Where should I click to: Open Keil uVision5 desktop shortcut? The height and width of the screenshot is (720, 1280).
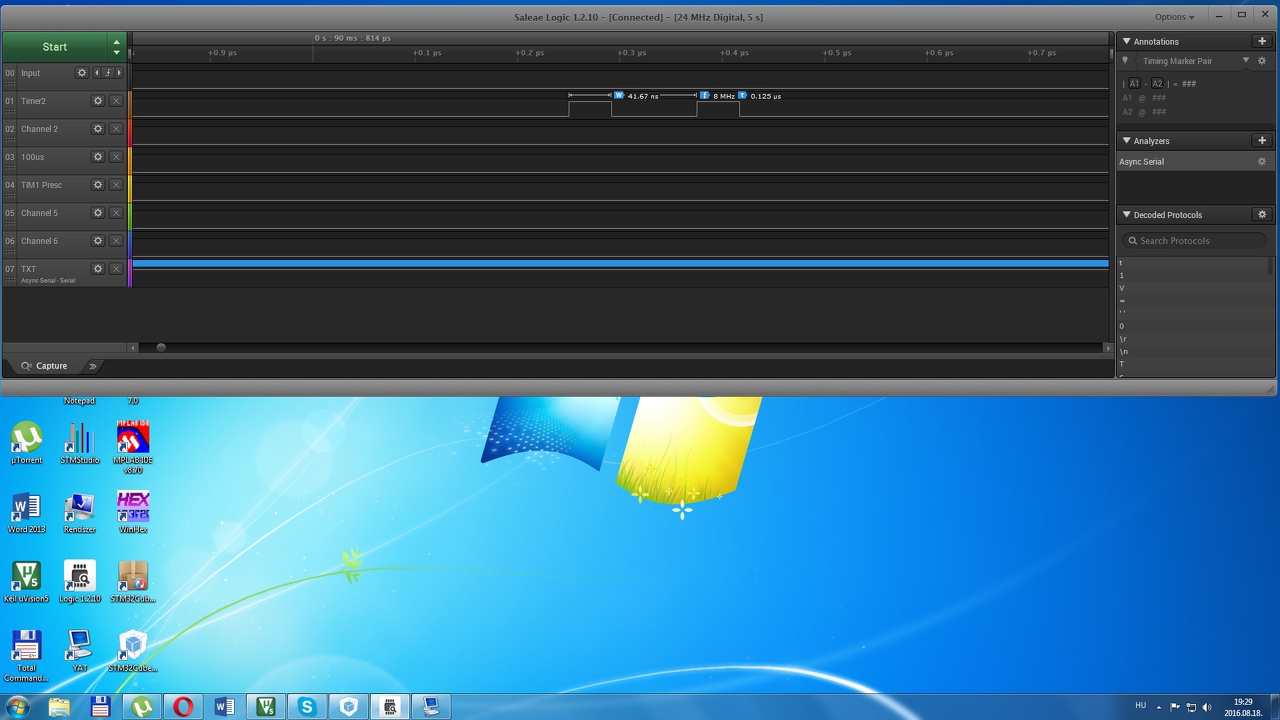[26, 582]
